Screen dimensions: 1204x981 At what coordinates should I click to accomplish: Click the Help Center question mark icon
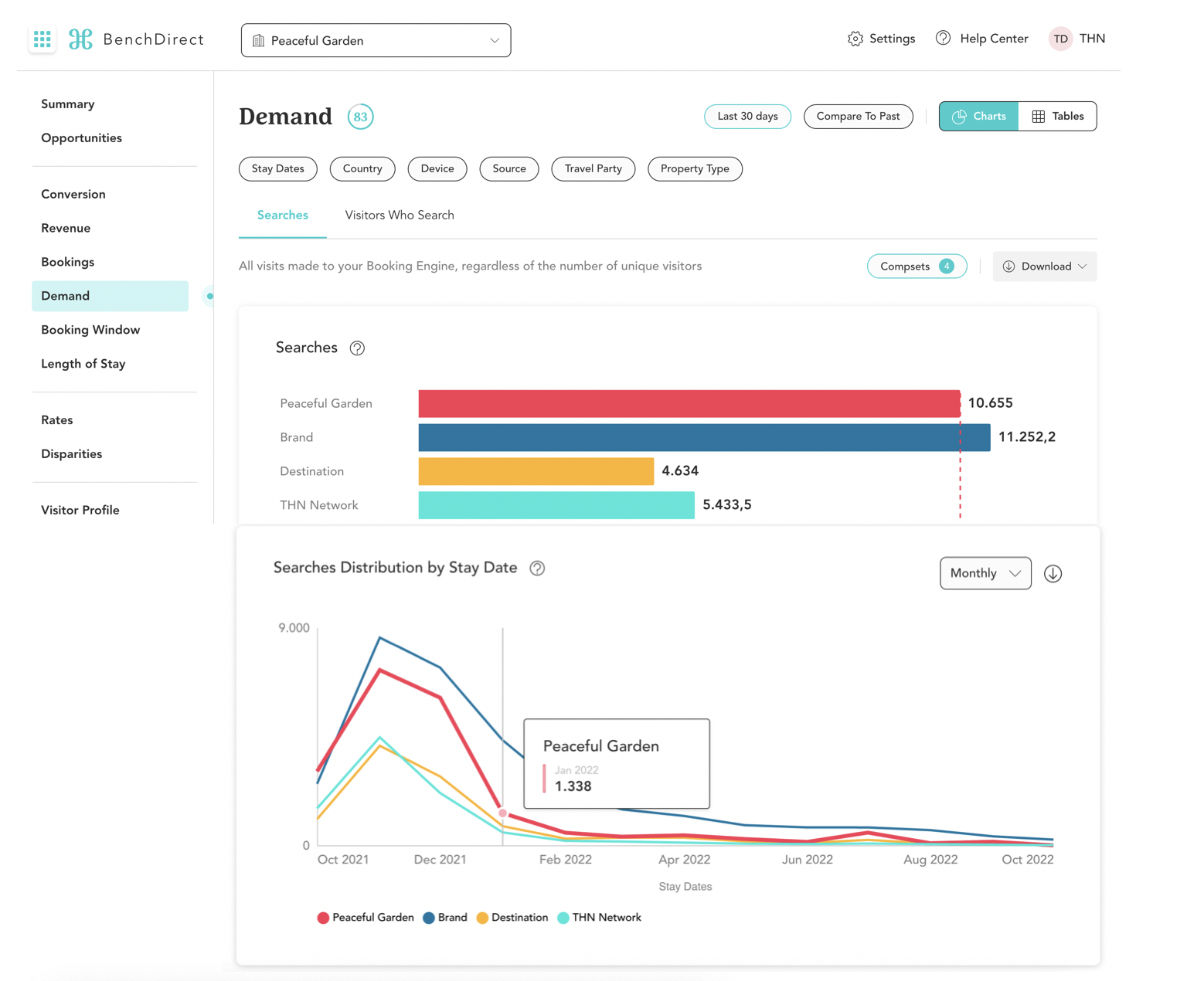click(943, 38)
